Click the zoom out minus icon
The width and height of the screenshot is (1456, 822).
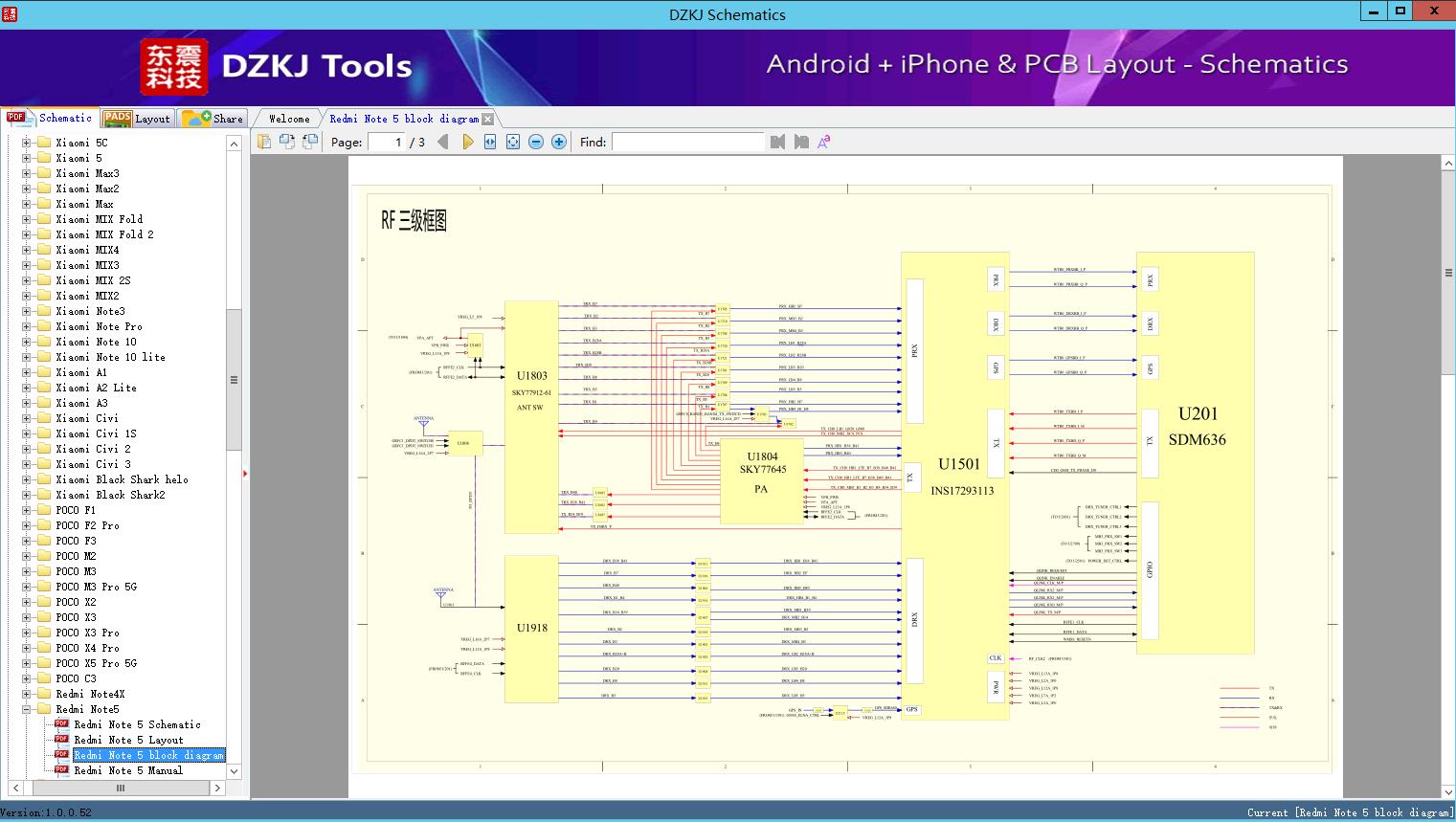pos(536,142)
